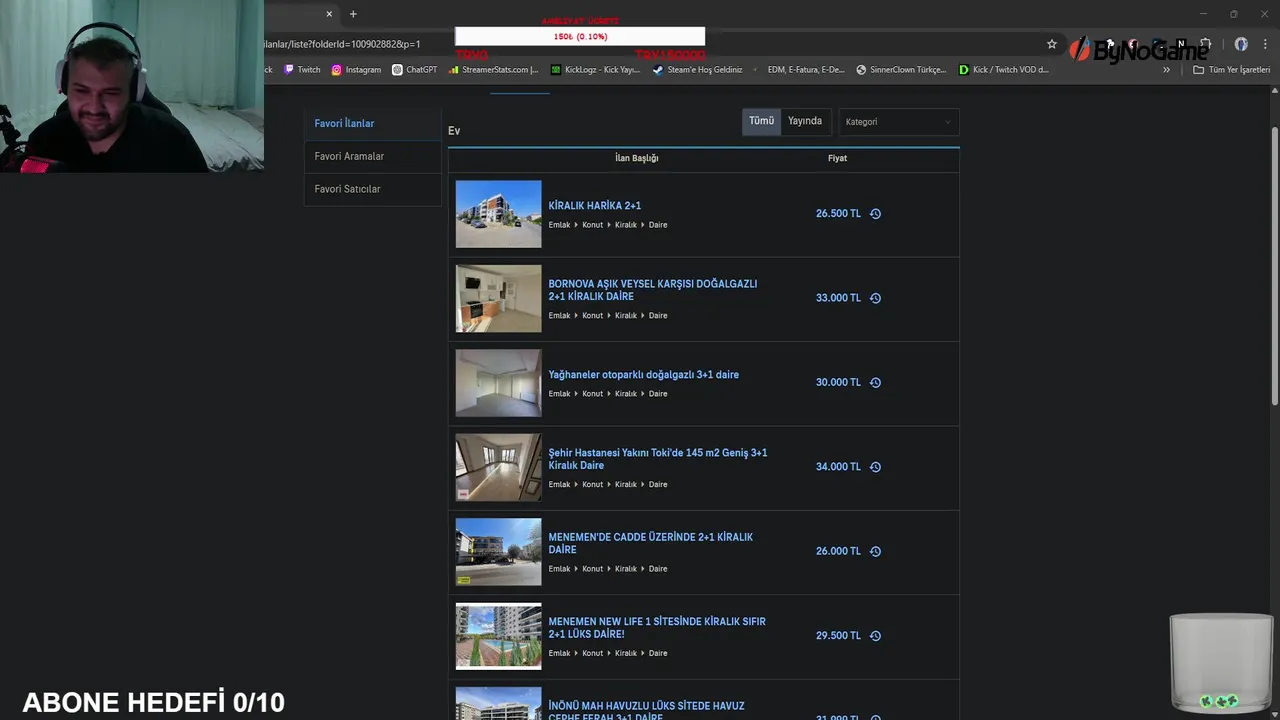Viewport: 1280px width, 720px height.
Task: Open the Extensions puzzle icon
Action: tap(1205, 44)
